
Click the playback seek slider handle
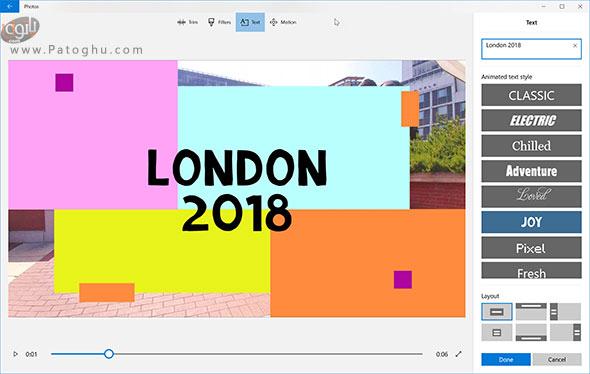pos(109,354)
